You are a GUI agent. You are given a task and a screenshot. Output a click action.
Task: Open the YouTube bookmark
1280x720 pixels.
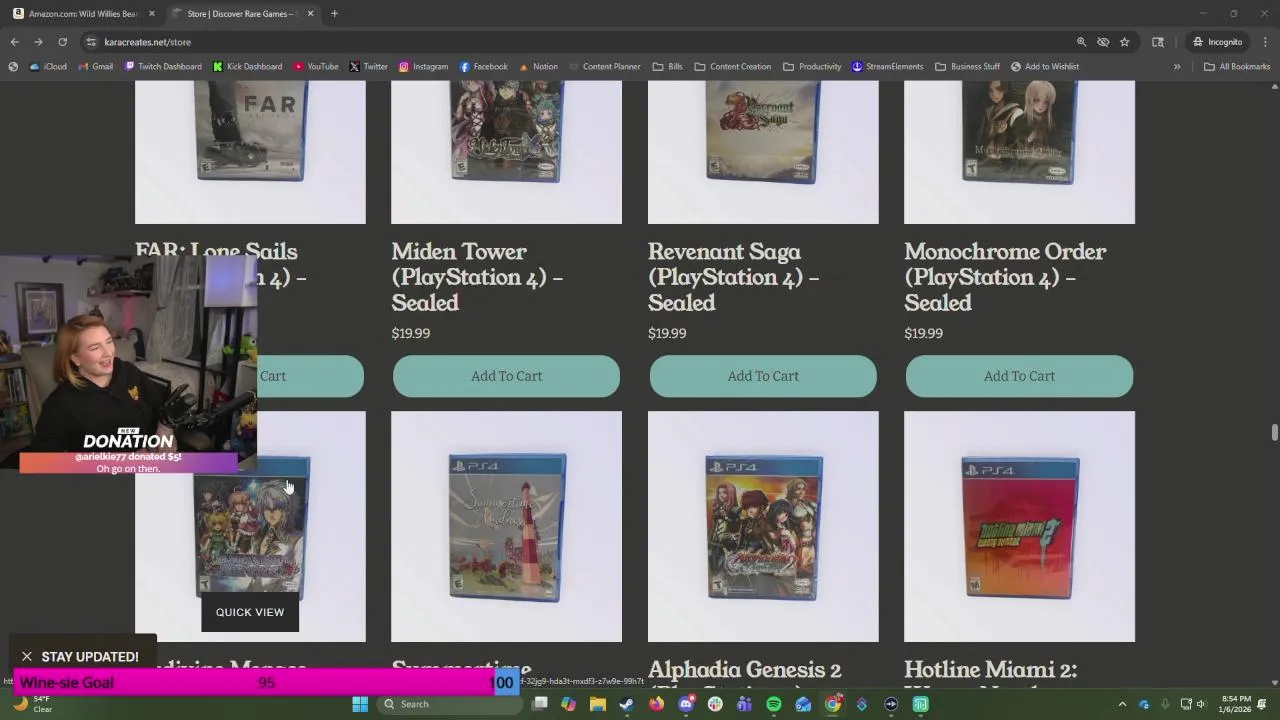point(316,67)
